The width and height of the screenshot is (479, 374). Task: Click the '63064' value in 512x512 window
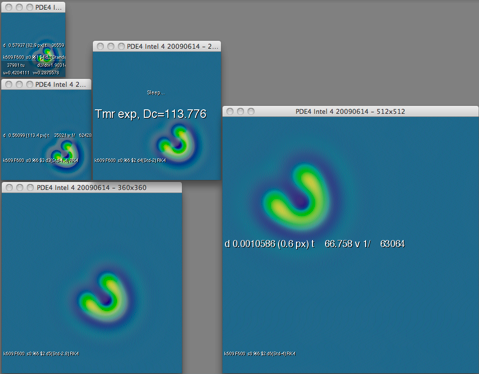tap(392, 244)
